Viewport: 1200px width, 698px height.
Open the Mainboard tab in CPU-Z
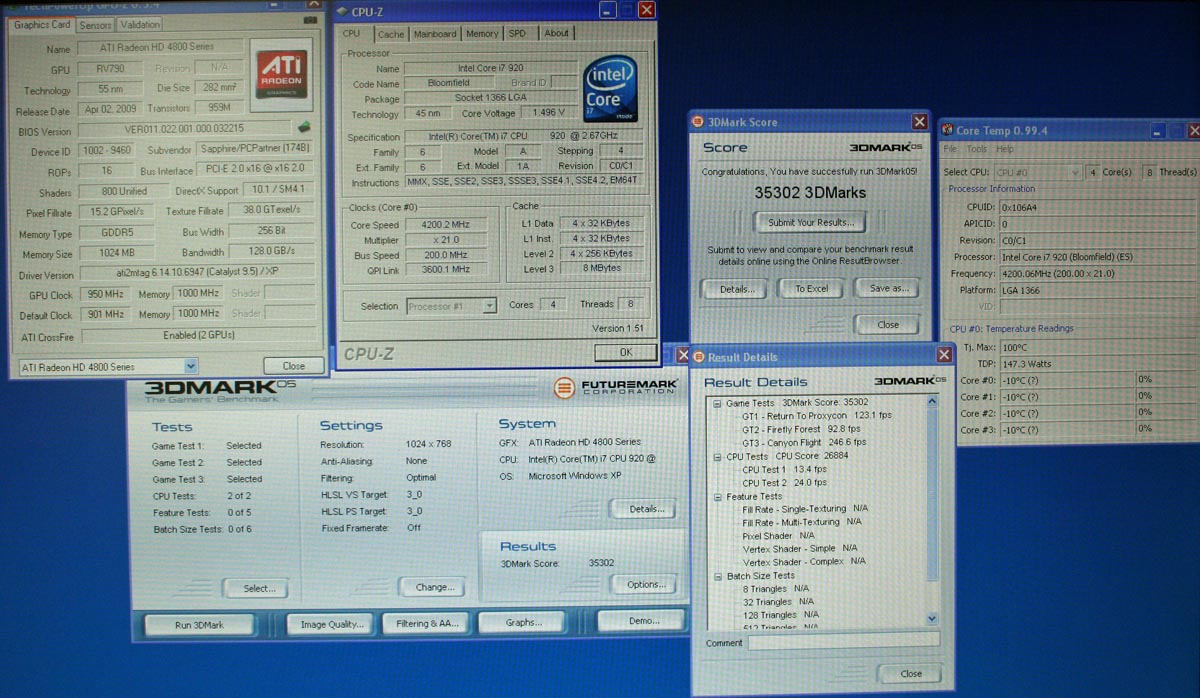435,34
